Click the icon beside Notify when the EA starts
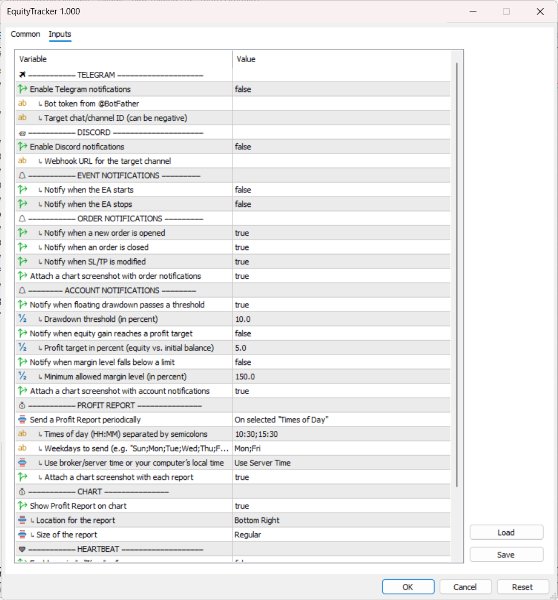 pos(23,189)
